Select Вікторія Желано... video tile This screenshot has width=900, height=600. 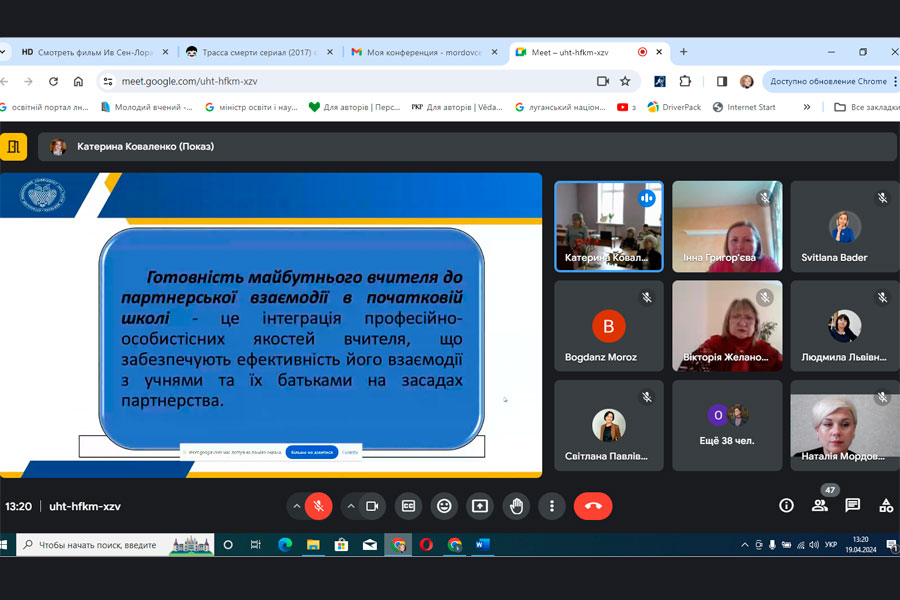point(727,326)
